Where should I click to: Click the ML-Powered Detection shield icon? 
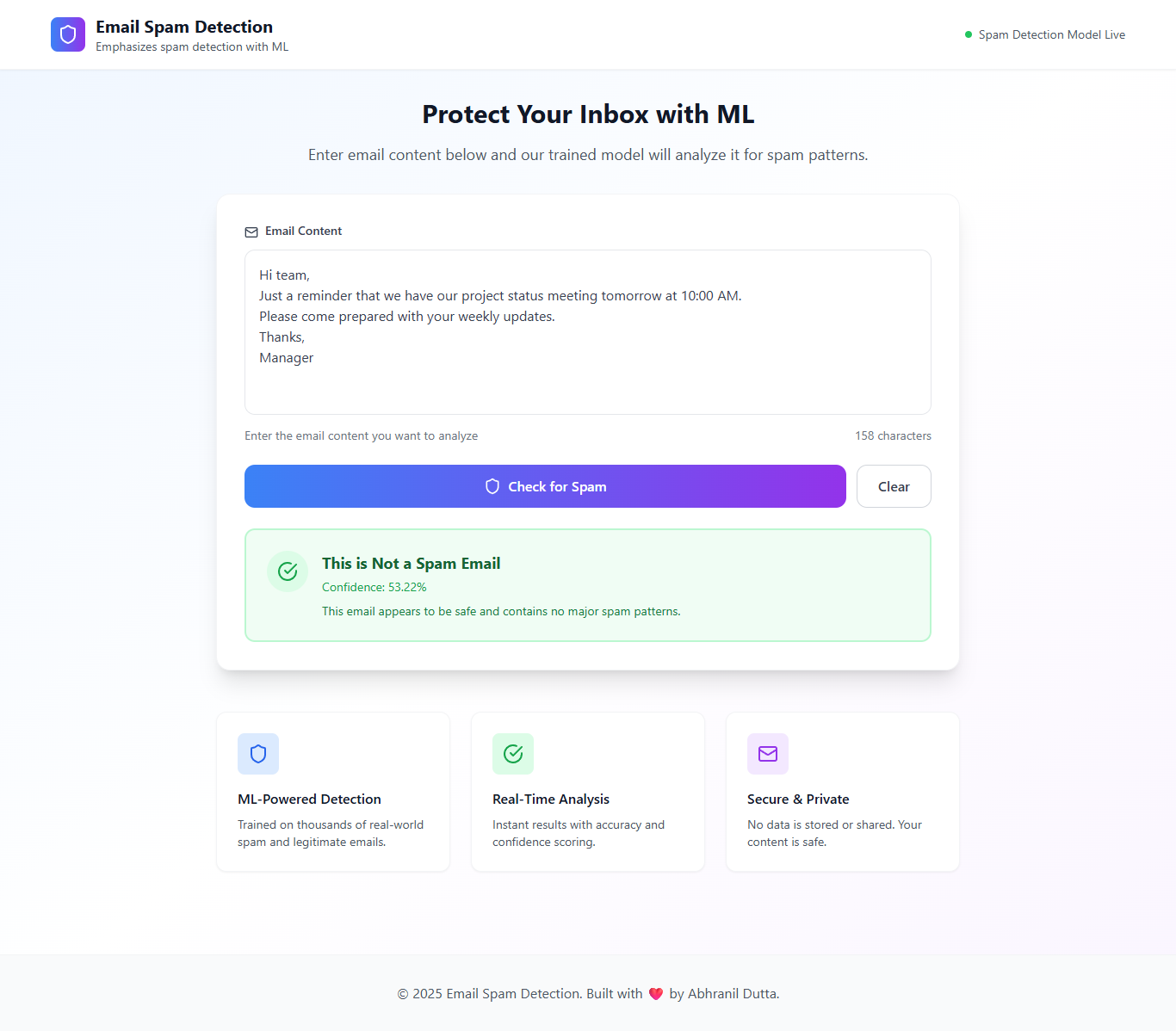pyautogui.click(x=258, y=754)
